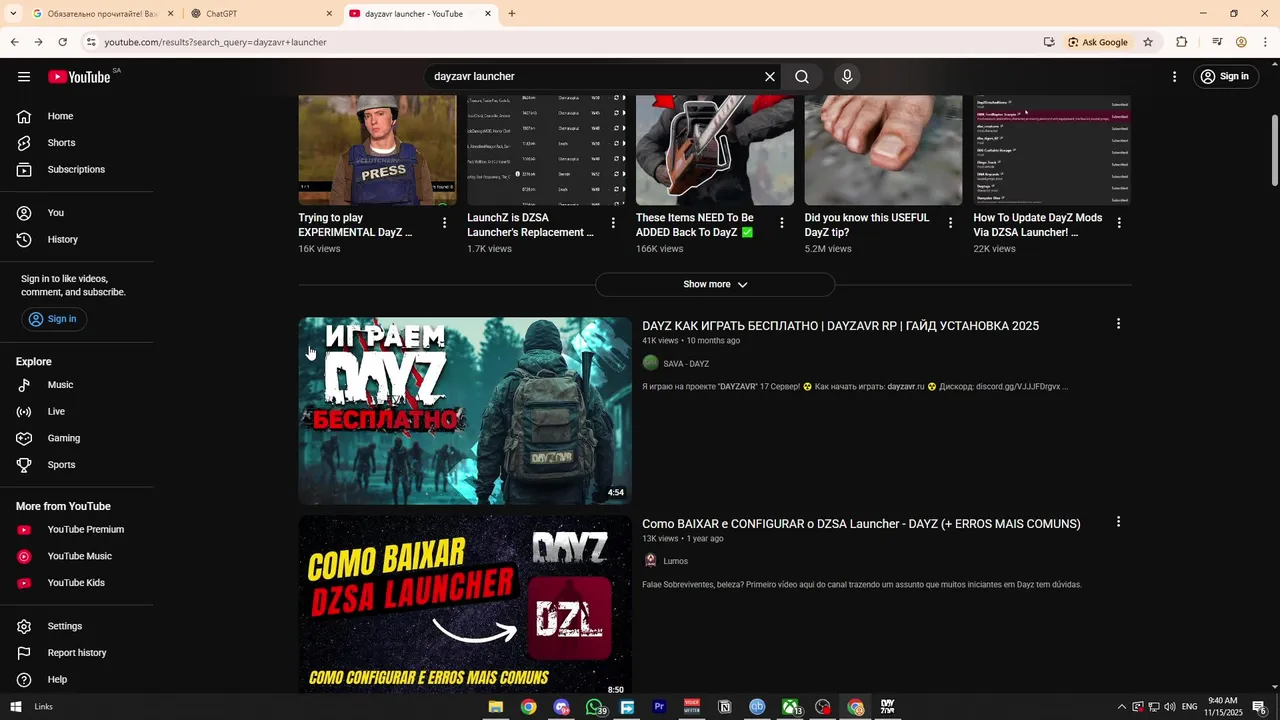Open File Explorer from the taskbar
The height and width of the screenshot is (720, 1280).
coord(495,707)
